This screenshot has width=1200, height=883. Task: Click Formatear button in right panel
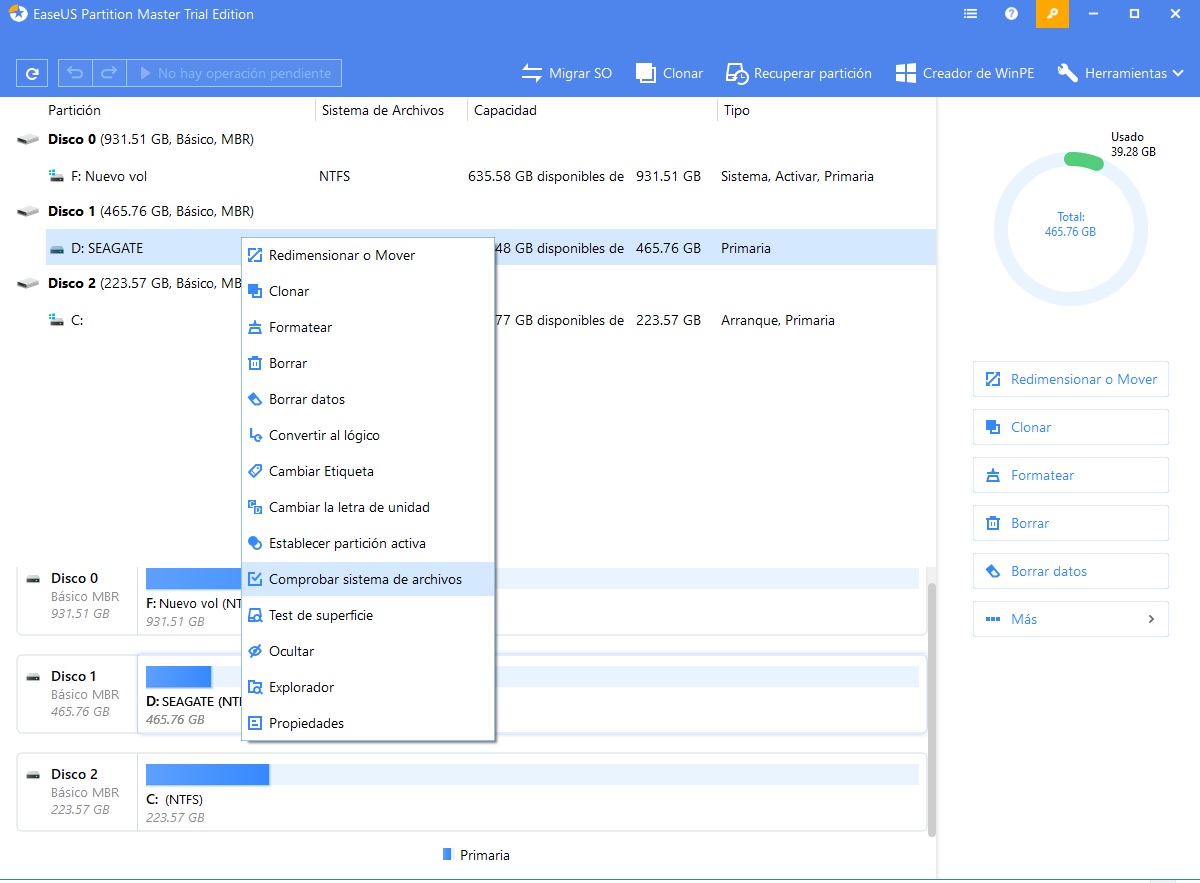1070,475
